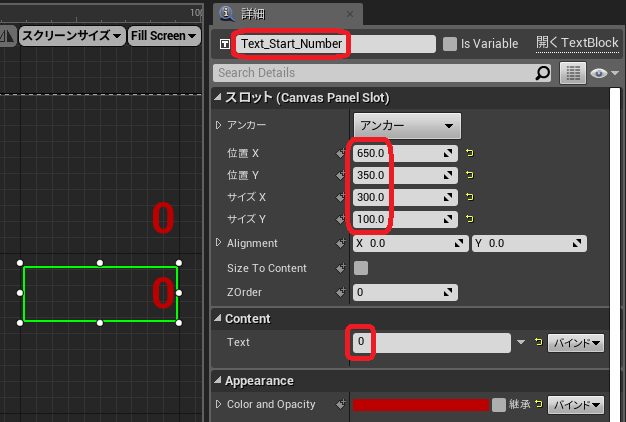Expand the アンカー property row

(x=218, y=125)
